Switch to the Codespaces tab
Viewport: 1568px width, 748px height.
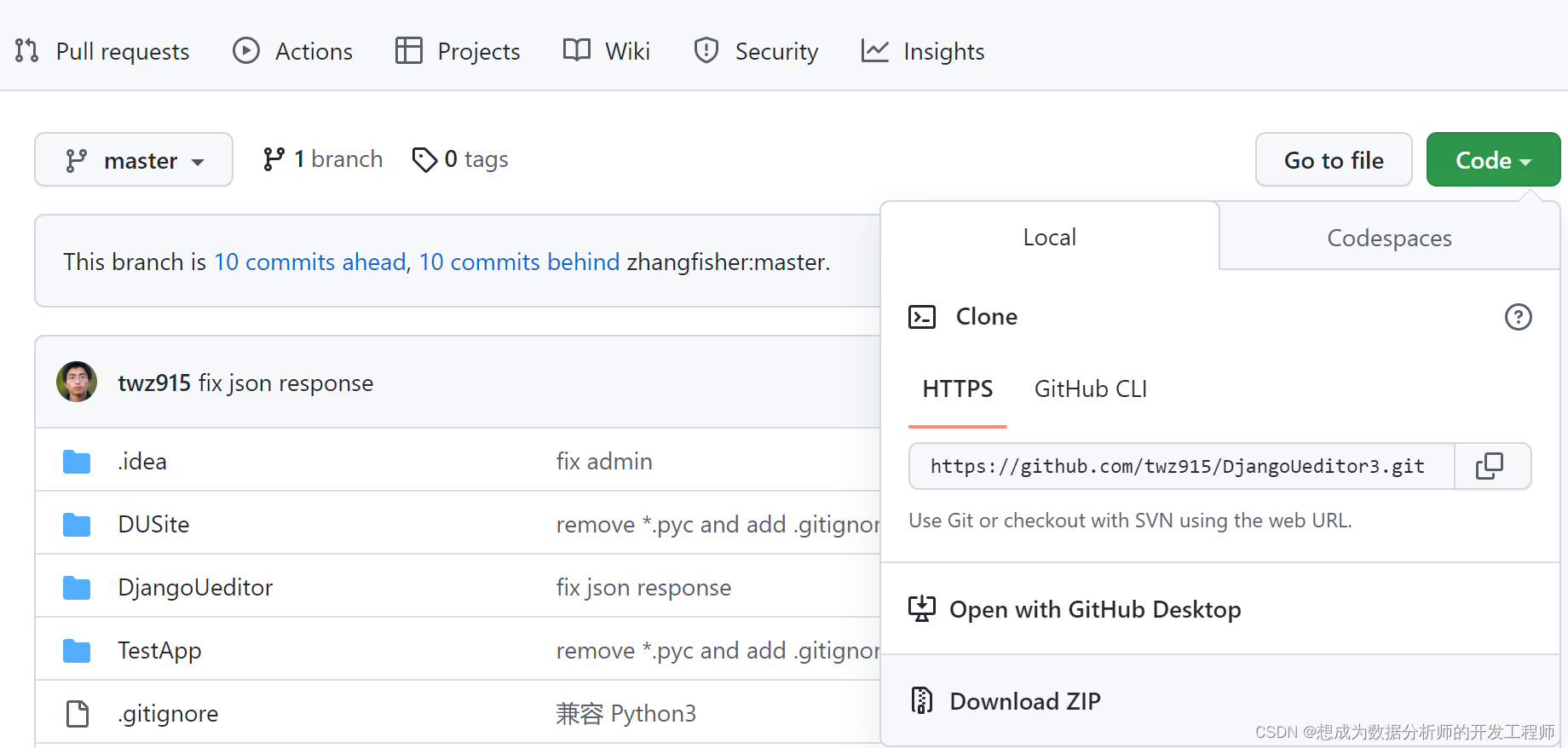(1389, 238)
